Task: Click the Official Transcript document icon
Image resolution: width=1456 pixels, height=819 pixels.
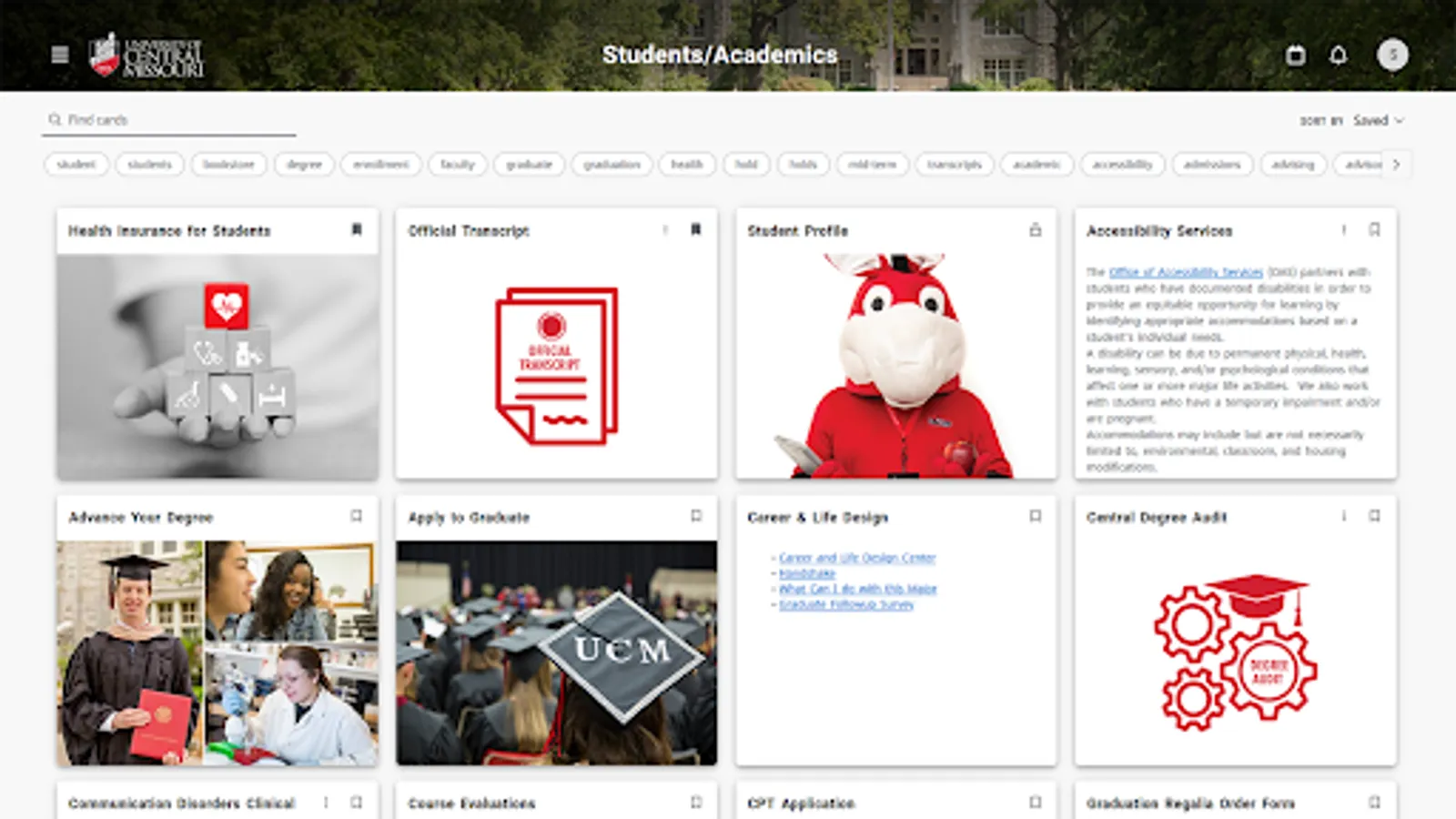Action: tap(557, 366)
